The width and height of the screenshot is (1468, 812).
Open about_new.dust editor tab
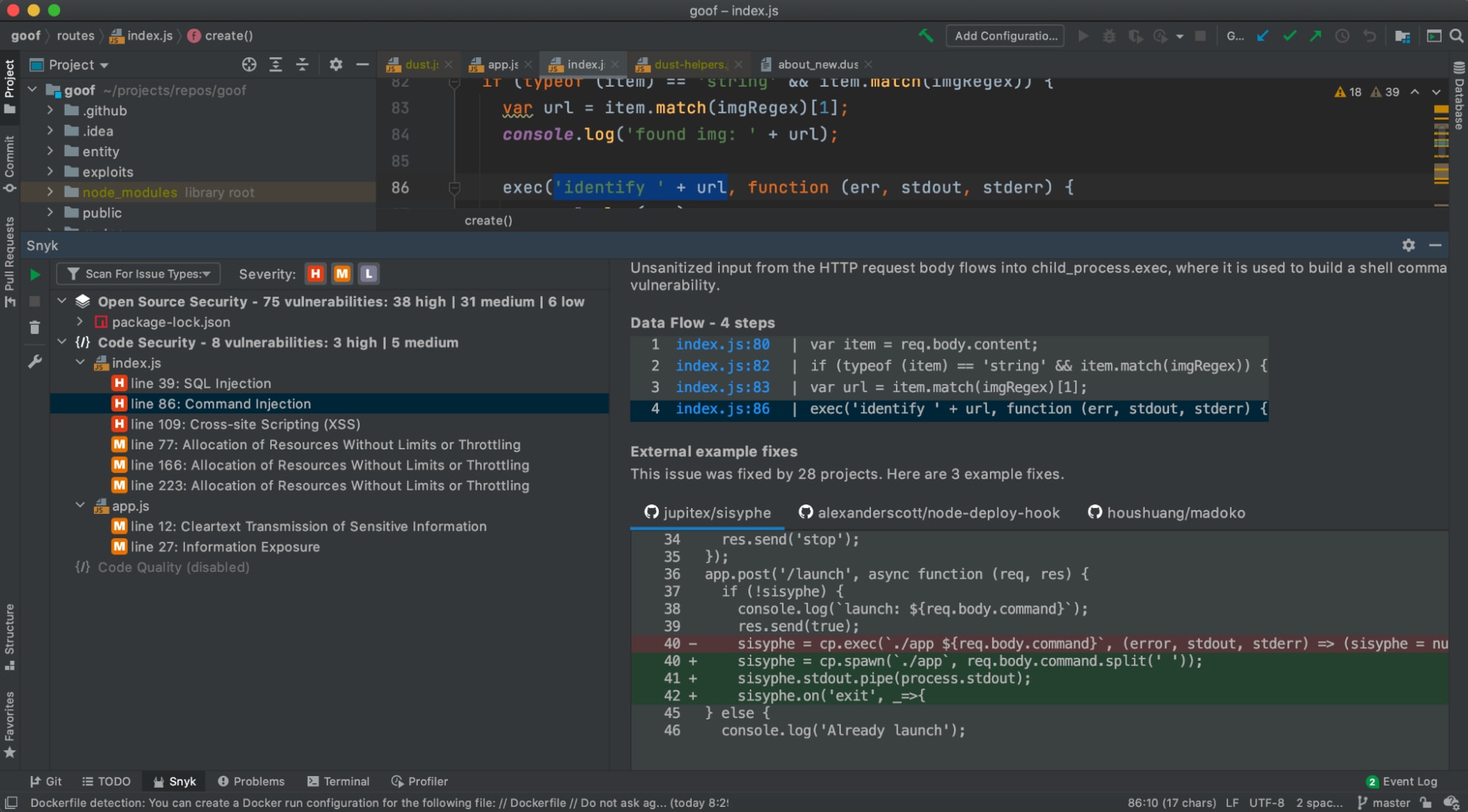(x=817, y=65)
